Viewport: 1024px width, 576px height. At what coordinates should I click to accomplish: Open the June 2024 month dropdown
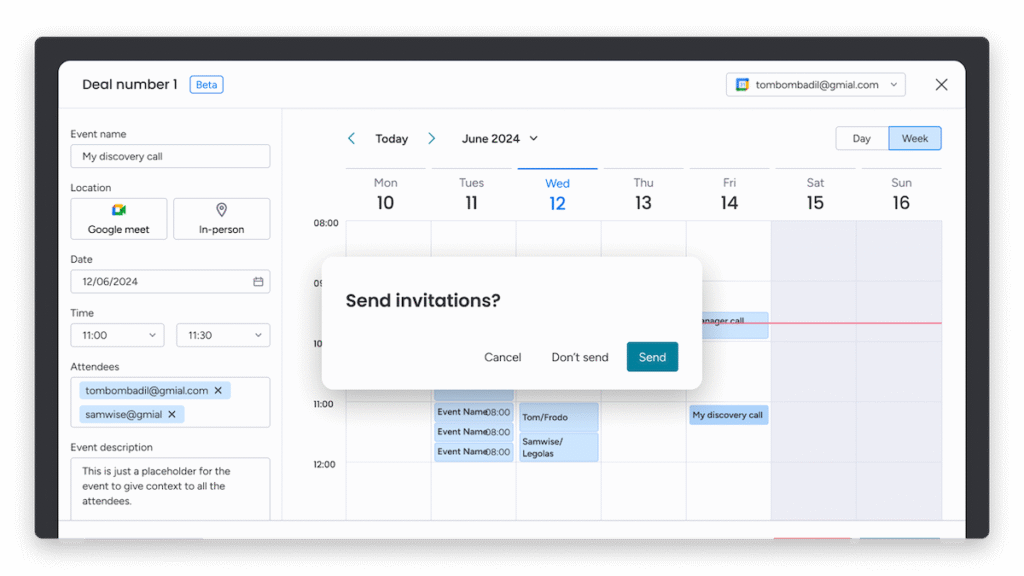click(x=500, y=138)
